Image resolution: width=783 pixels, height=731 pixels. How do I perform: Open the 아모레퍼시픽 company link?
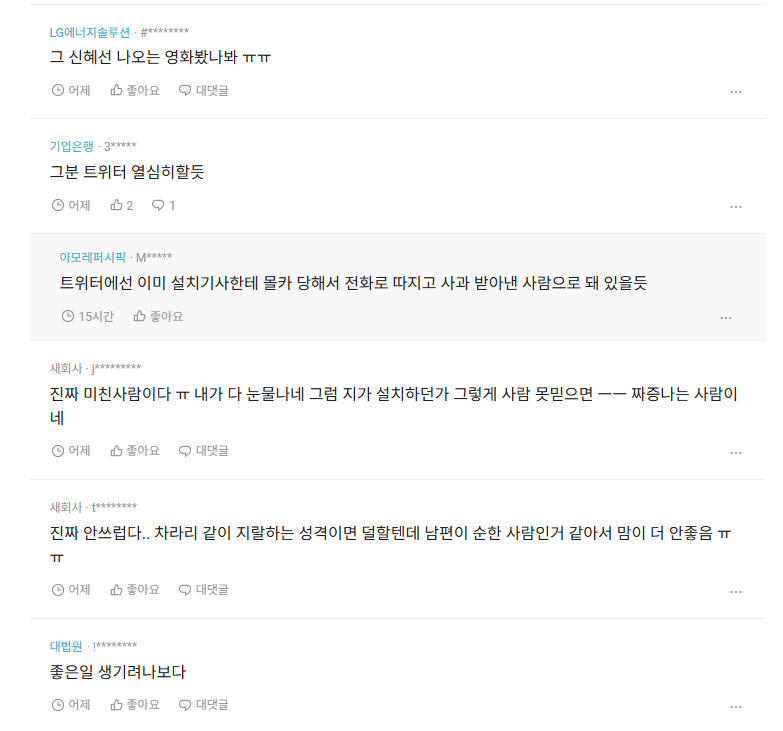point(92,257)
